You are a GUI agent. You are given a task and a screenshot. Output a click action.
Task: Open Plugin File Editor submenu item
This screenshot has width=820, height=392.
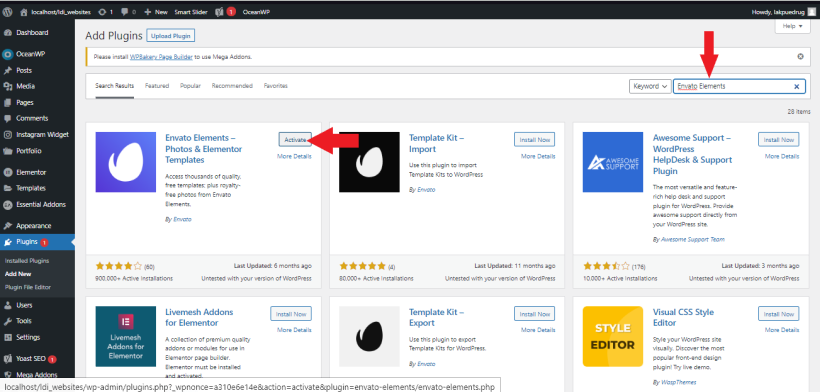click(x=28, y=287)
